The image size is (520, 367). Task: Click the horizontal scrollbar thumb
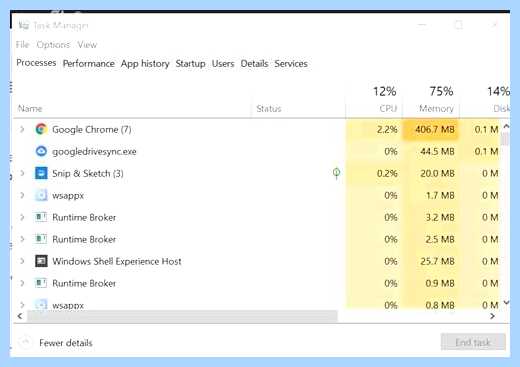[x=182, y=316]
